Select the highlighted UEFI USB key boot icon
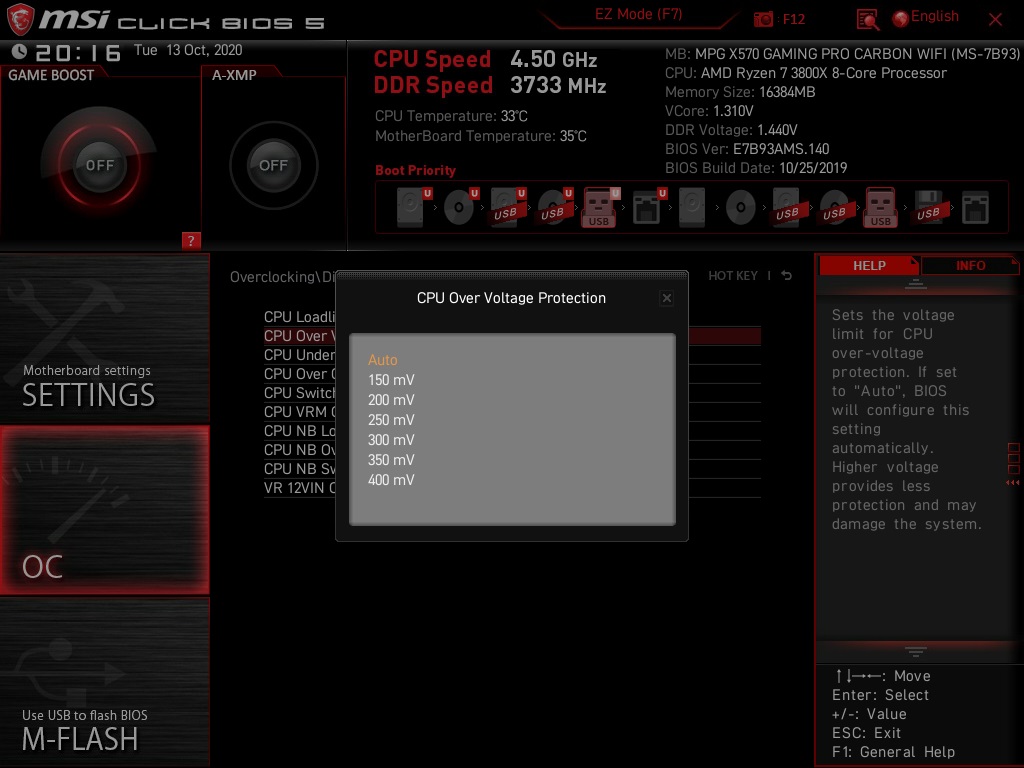1024x768 pixels. point(600,207)
